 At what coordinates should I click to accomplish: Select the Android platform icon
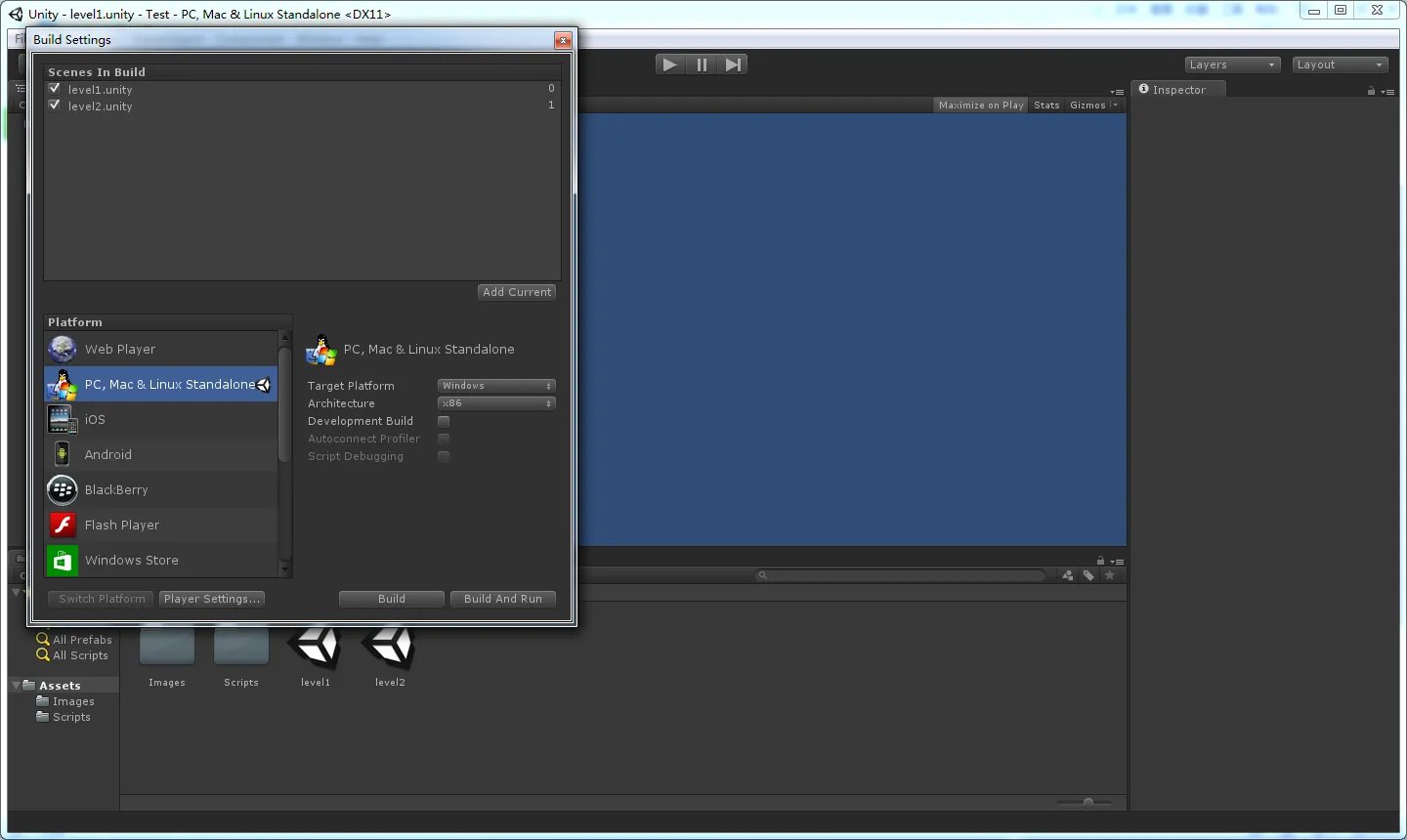[x=63, y=454]
